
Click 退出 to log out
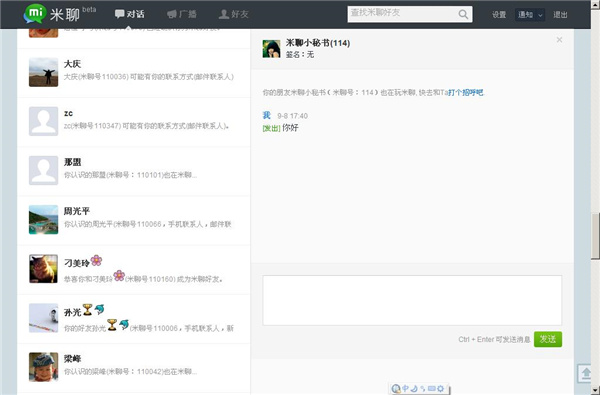[560, 15]
